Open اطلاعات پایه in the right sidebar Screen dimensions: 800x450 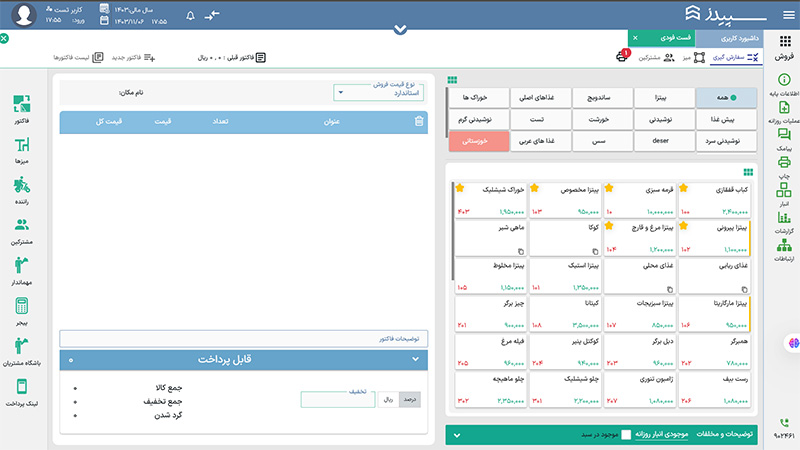784,80
